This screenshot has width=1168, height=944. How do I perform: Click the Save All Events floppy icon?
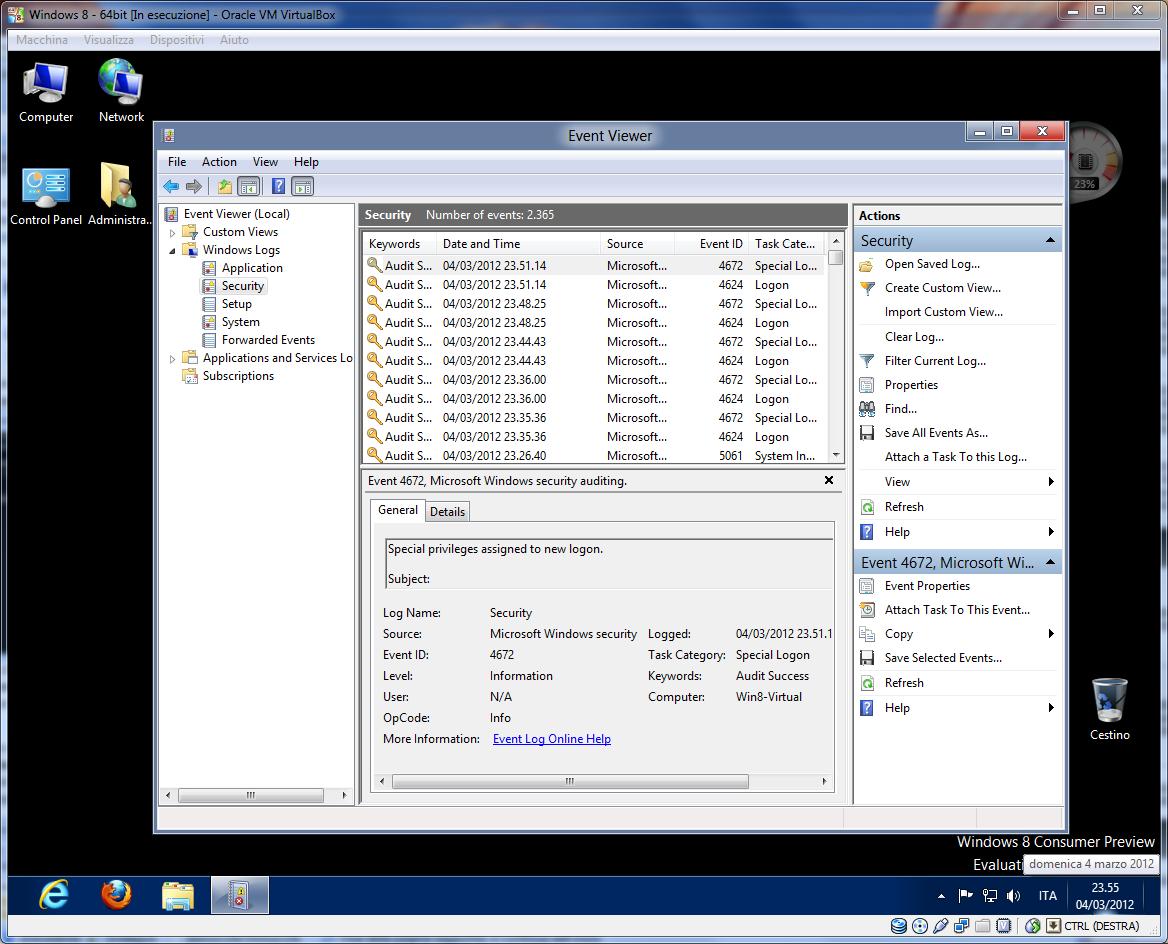pyautogui.click(x=867, y=433)
